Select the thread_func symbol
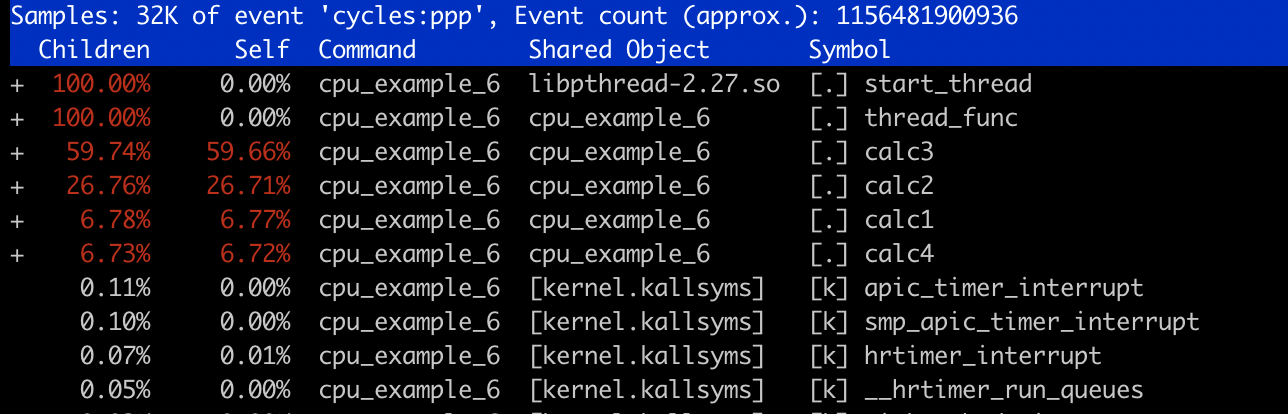 click(x=941, y=118)
